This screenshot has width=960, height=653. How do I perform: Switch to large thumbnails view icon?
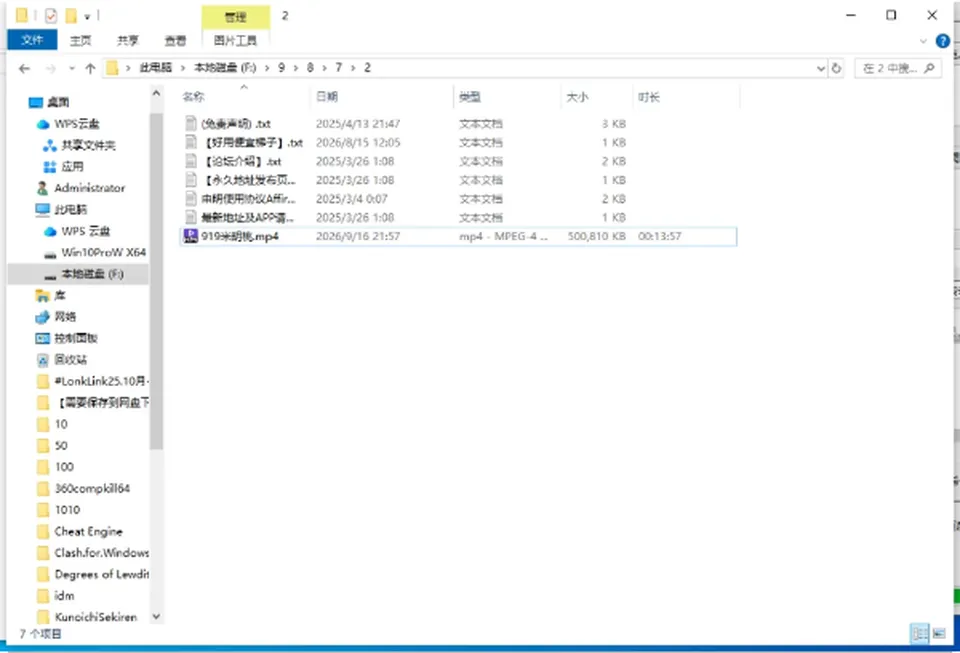pos(939,633)
